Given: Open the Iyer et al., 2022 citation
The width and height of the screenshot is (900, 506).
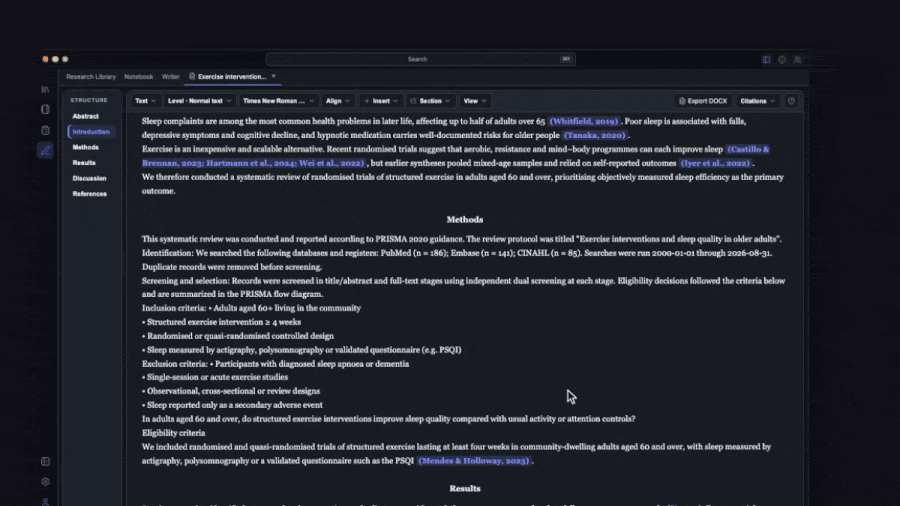Looking at the screenshot, I should pos(715,164).
